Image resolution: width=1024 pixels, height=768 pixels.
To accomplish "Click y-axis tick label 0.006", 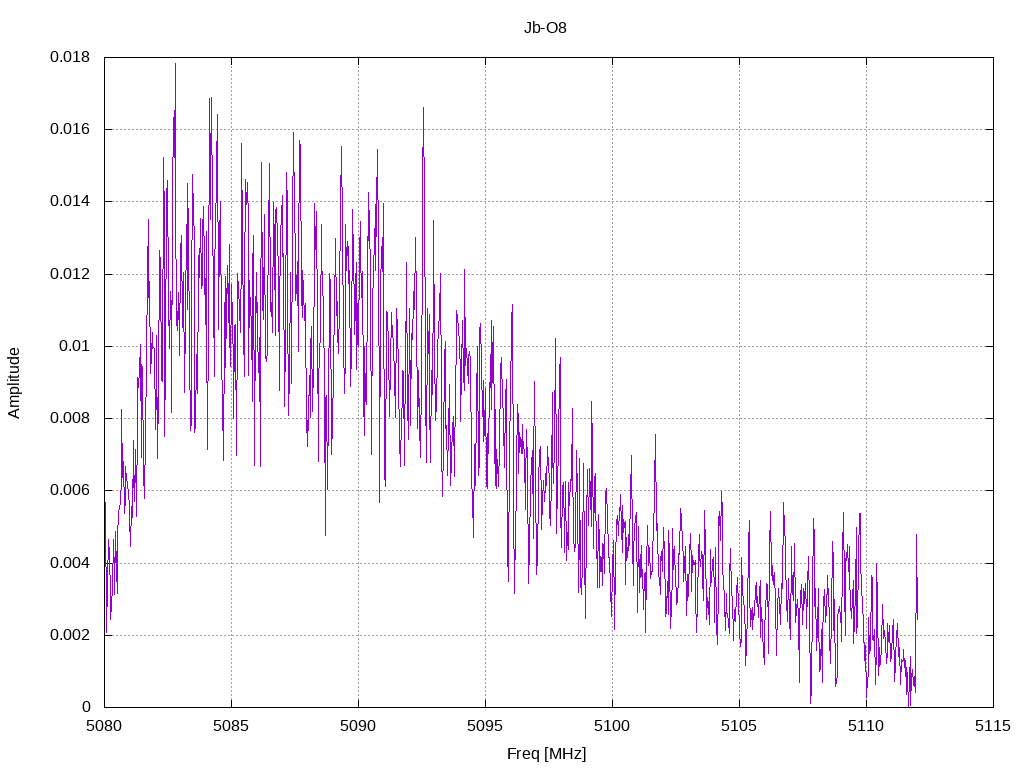I will tap(70, 490).
